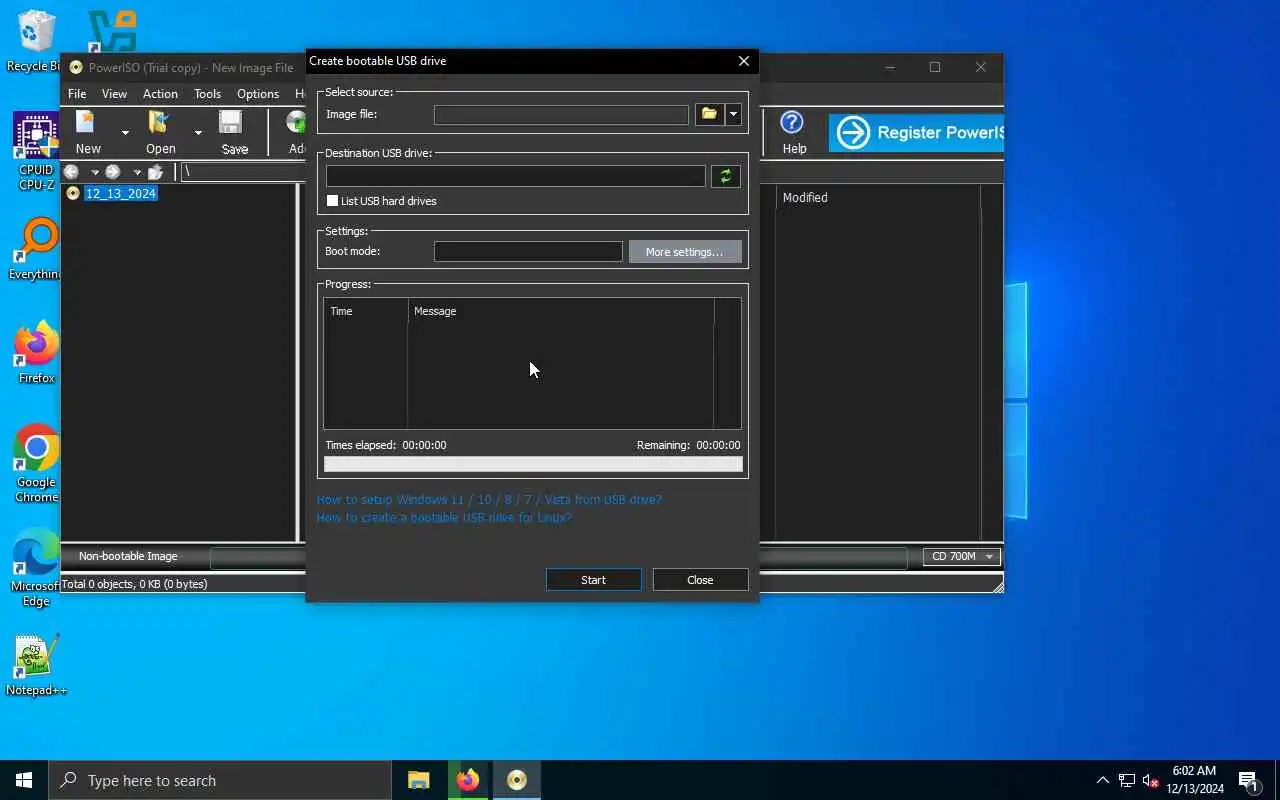Click the Windows Start button
The image size is (1280, 800).
pyautogui.click(x=24, y=780)
